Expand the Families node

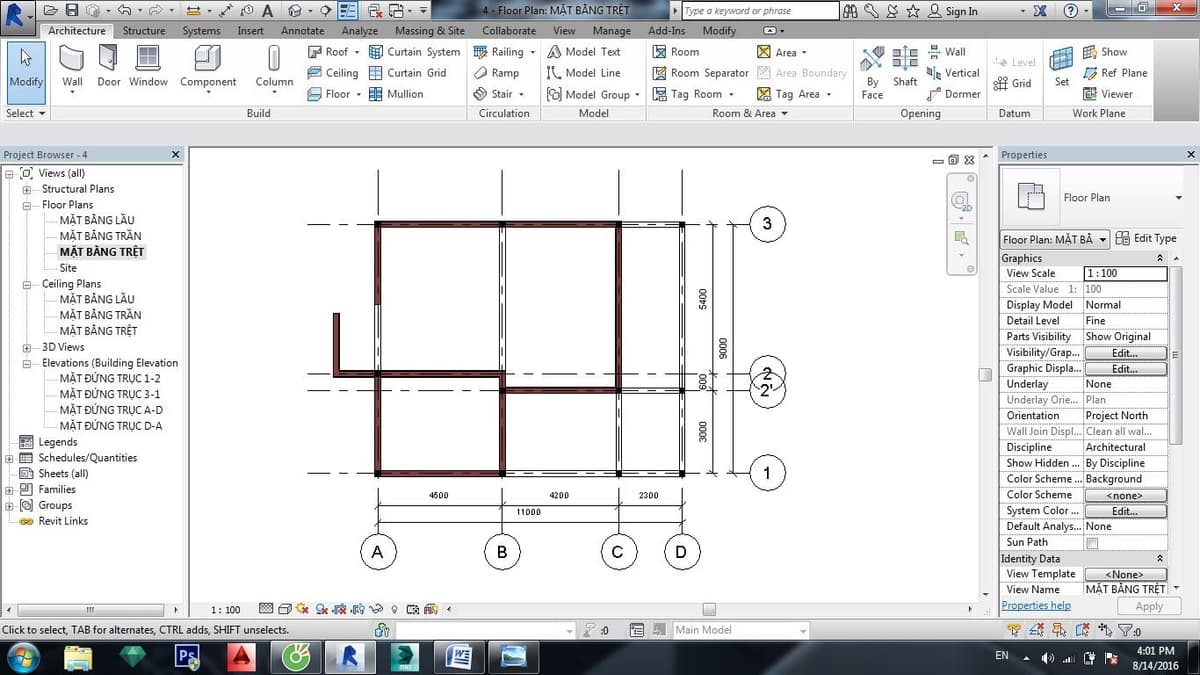[x=10, y=490]
